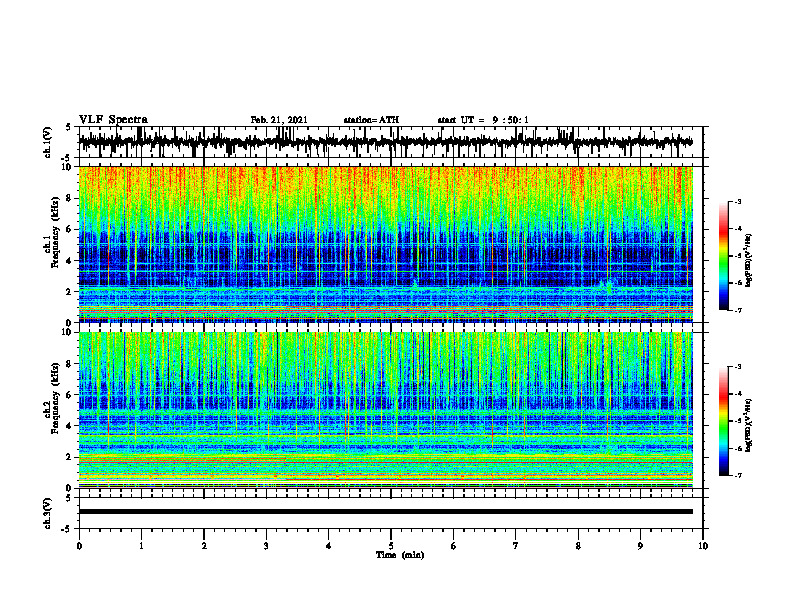
Task: Select the "start UT = 9:50:1" text
Action: click(483, 120)
